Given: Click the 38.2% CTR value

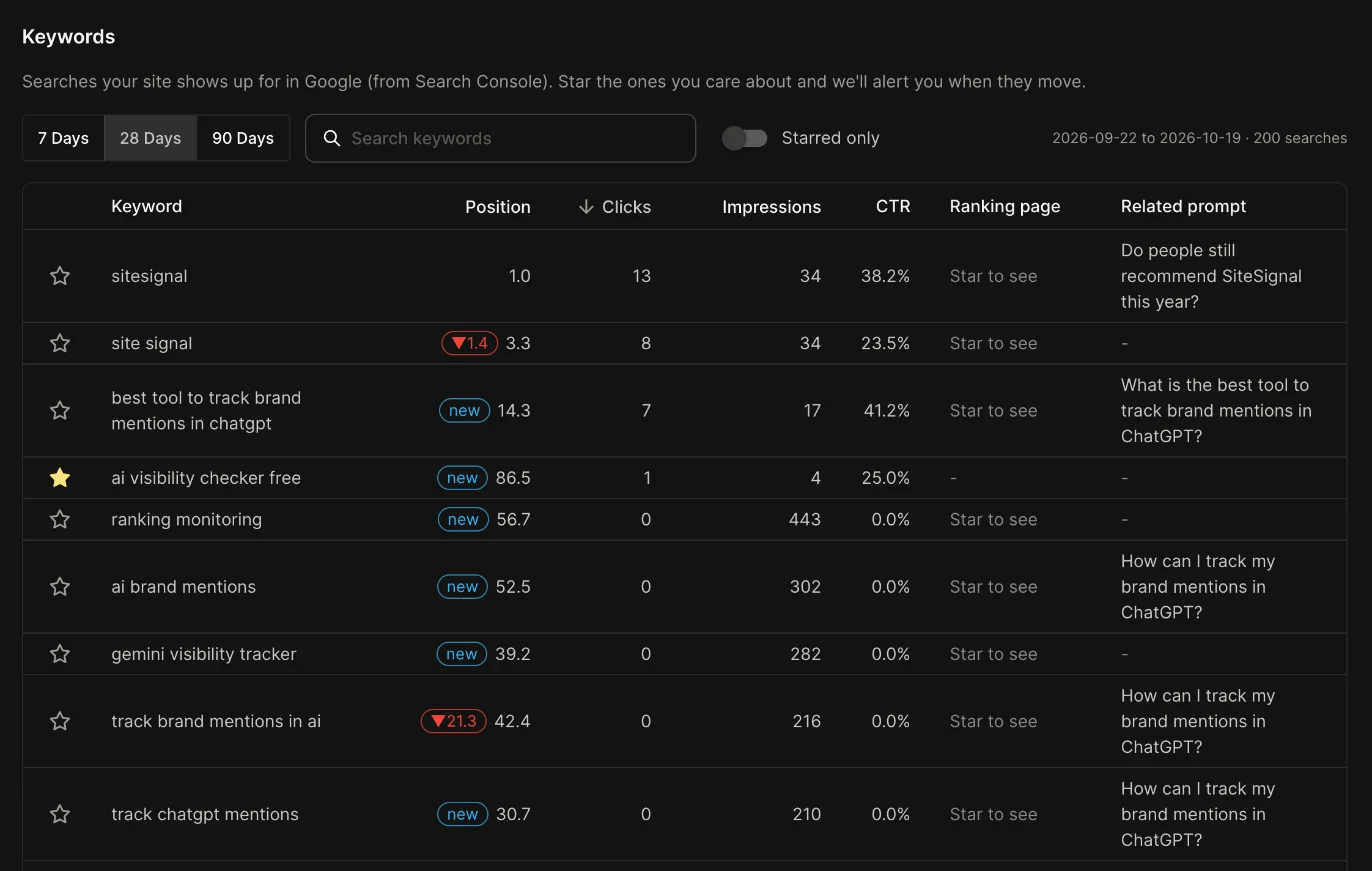Looking at the screenshot, I should pyautogui.click(x=885, y=276).
